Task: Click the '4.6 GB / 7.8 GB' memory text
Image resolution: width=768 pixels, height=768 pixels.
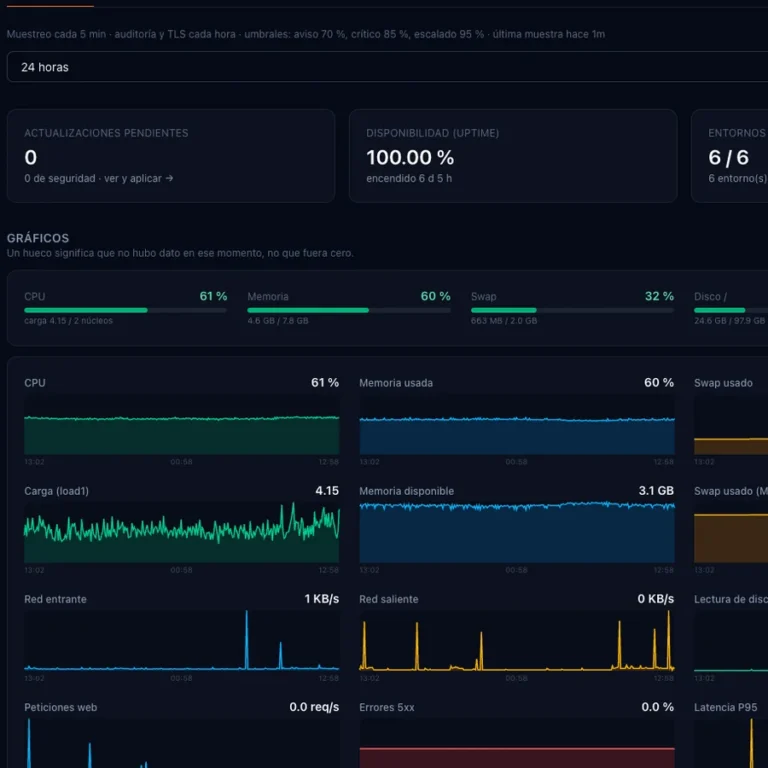Action: pos(278,321)
